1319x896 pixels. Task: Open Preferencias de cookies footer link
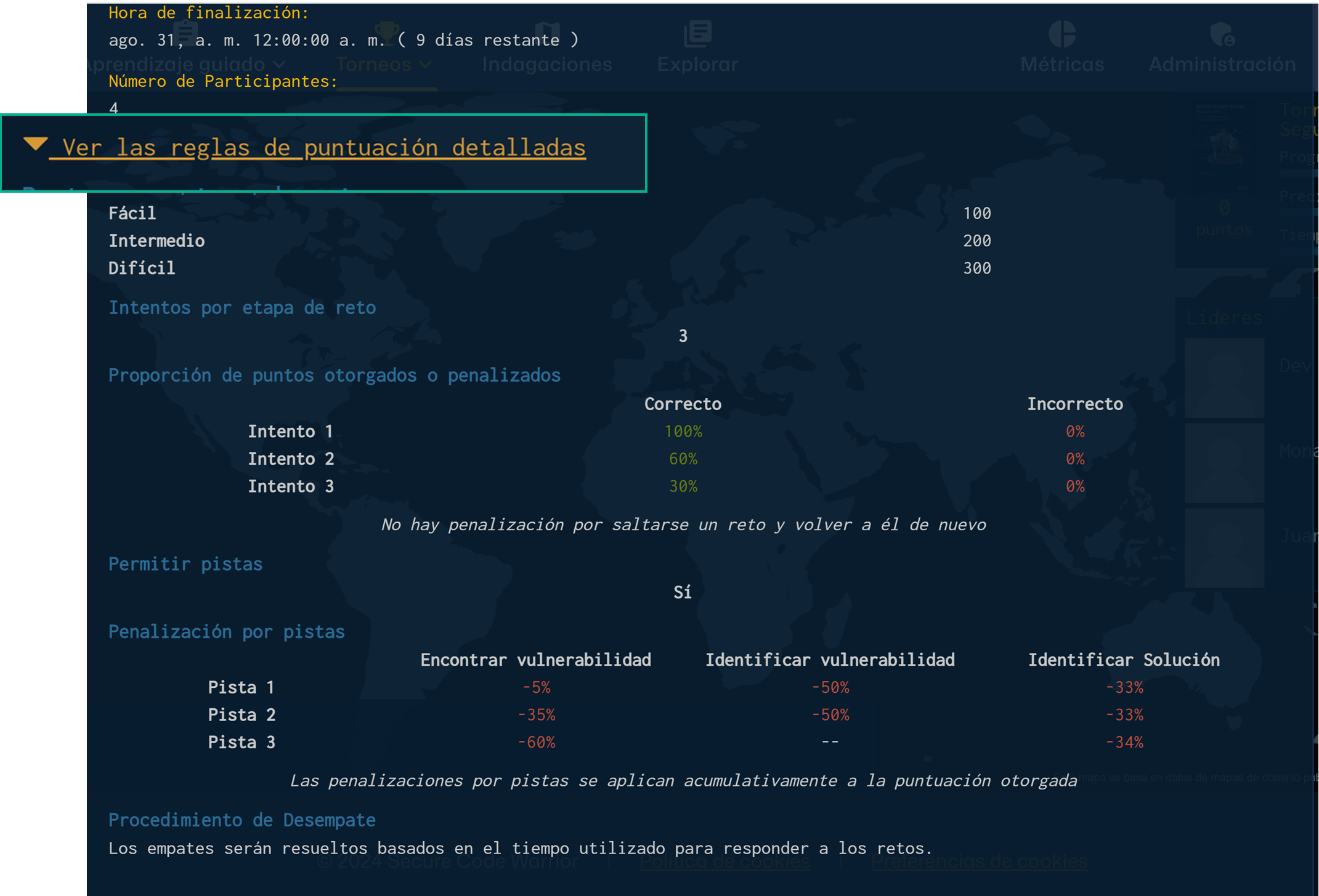[x=980, y=861]
